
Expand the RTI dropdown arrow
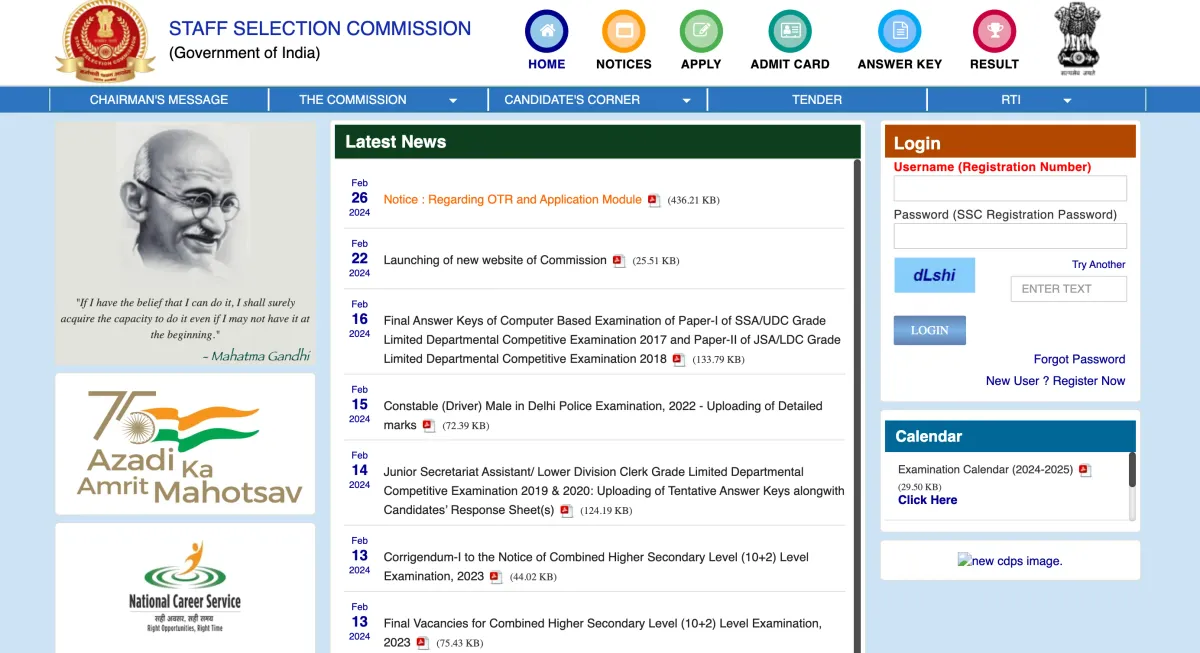click(1067, 101)
